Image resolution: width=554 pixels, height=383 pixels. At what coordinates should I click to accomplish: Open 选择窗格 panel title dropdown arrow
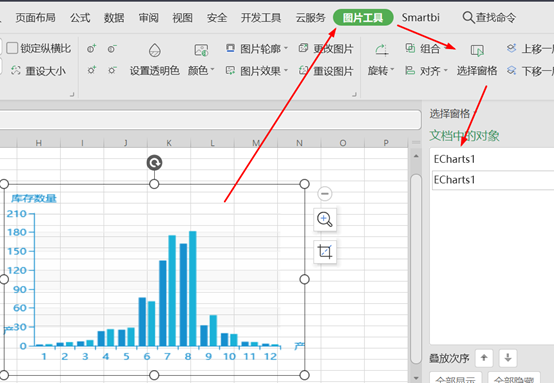pyautogui.click(x=476, y=114)
